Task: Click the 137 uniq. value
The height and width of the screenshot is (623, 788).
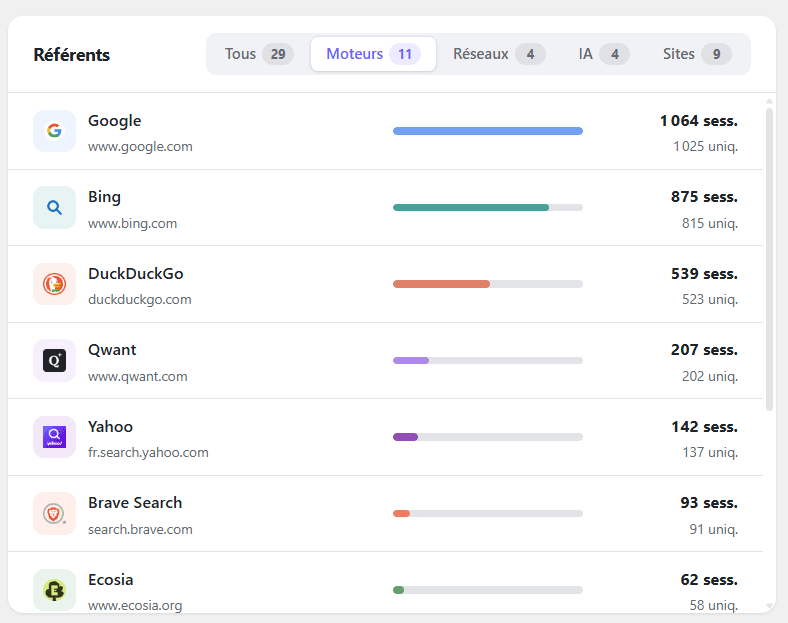Action: point(710,453)
